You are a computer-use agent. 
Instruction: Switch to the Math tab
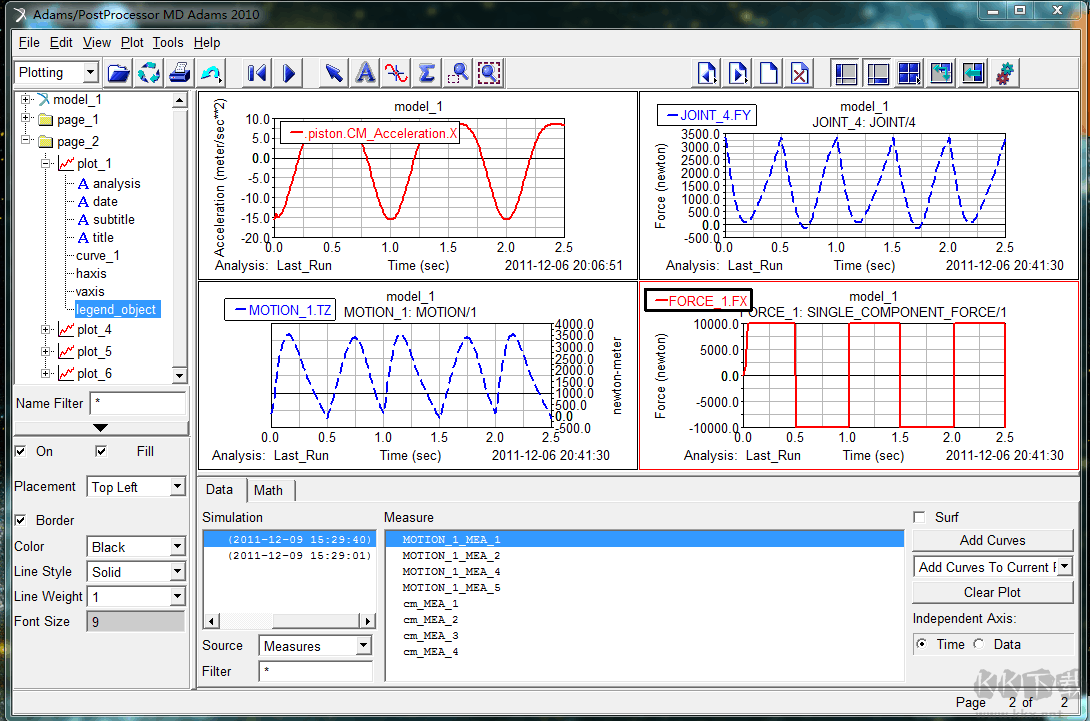(268, 490)
